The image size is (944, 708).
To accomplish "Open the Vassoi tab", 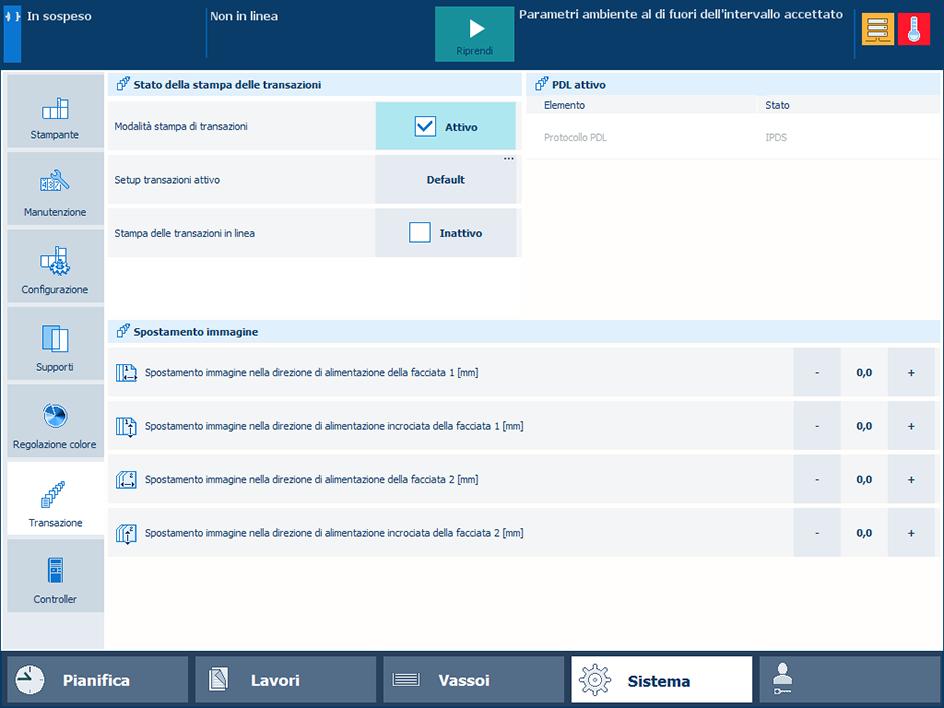I will [473, 680].
